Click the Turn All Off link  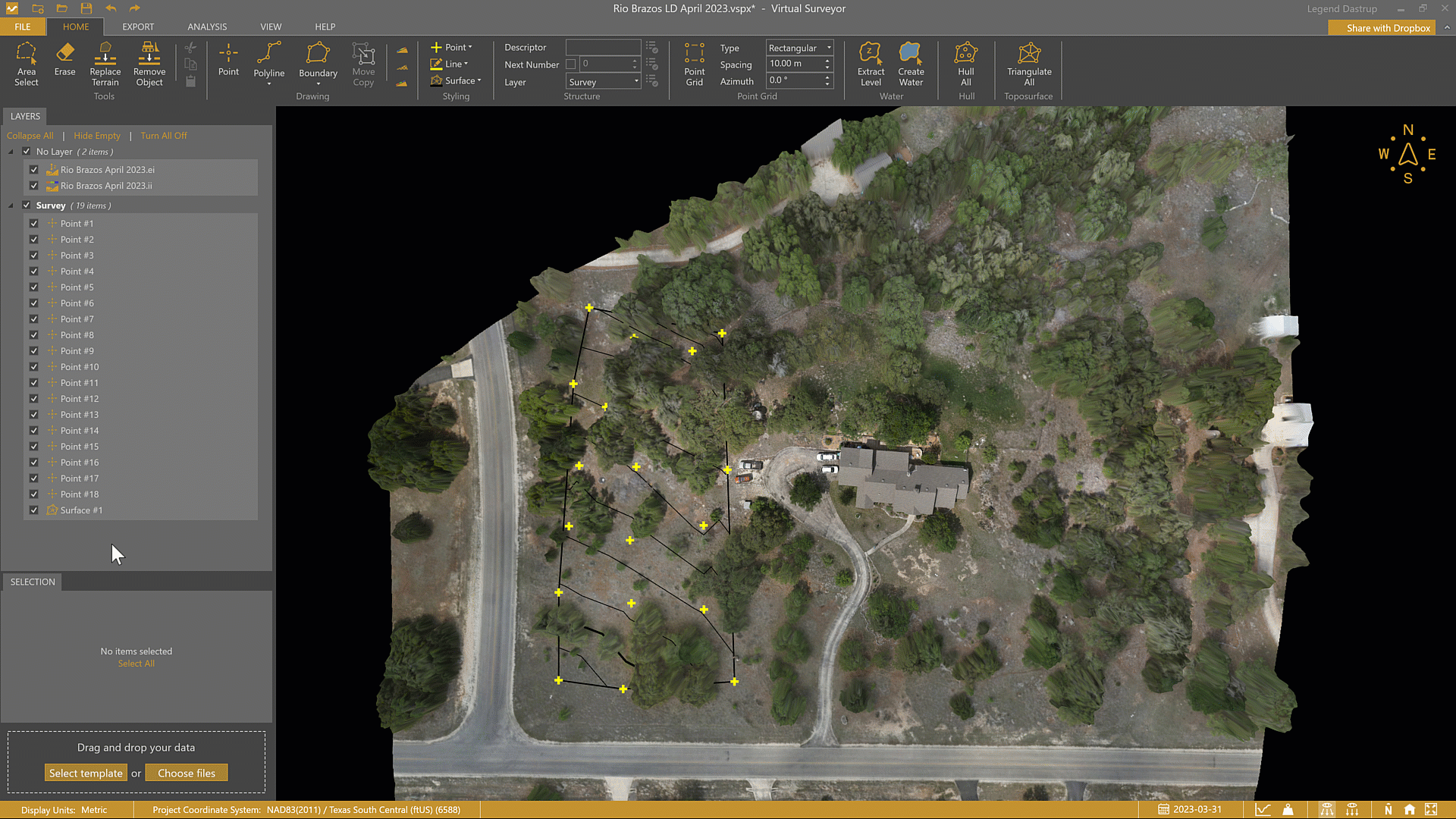coord(163,136)
